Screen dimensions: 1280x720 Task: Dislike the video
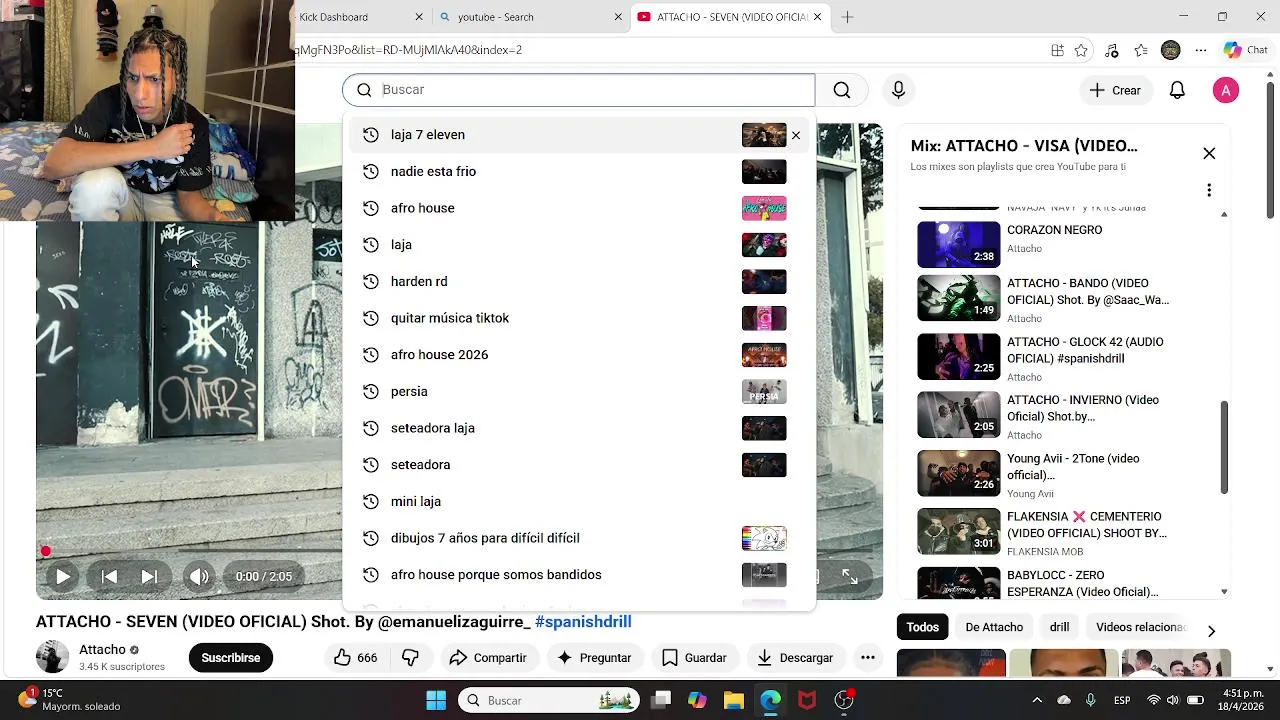[x=410, y=658]
